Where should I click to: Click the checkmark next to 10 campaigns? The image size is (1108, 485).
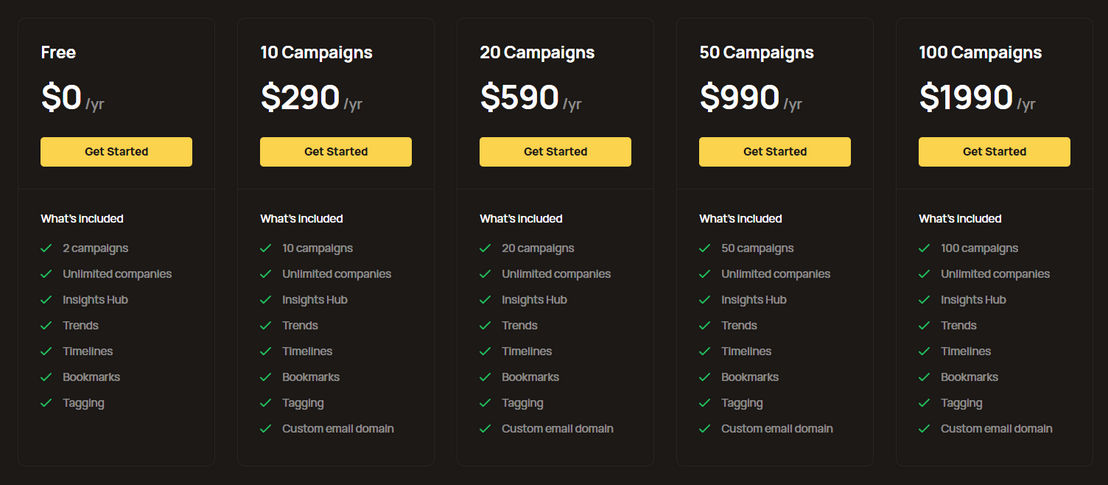click(266, 248)
